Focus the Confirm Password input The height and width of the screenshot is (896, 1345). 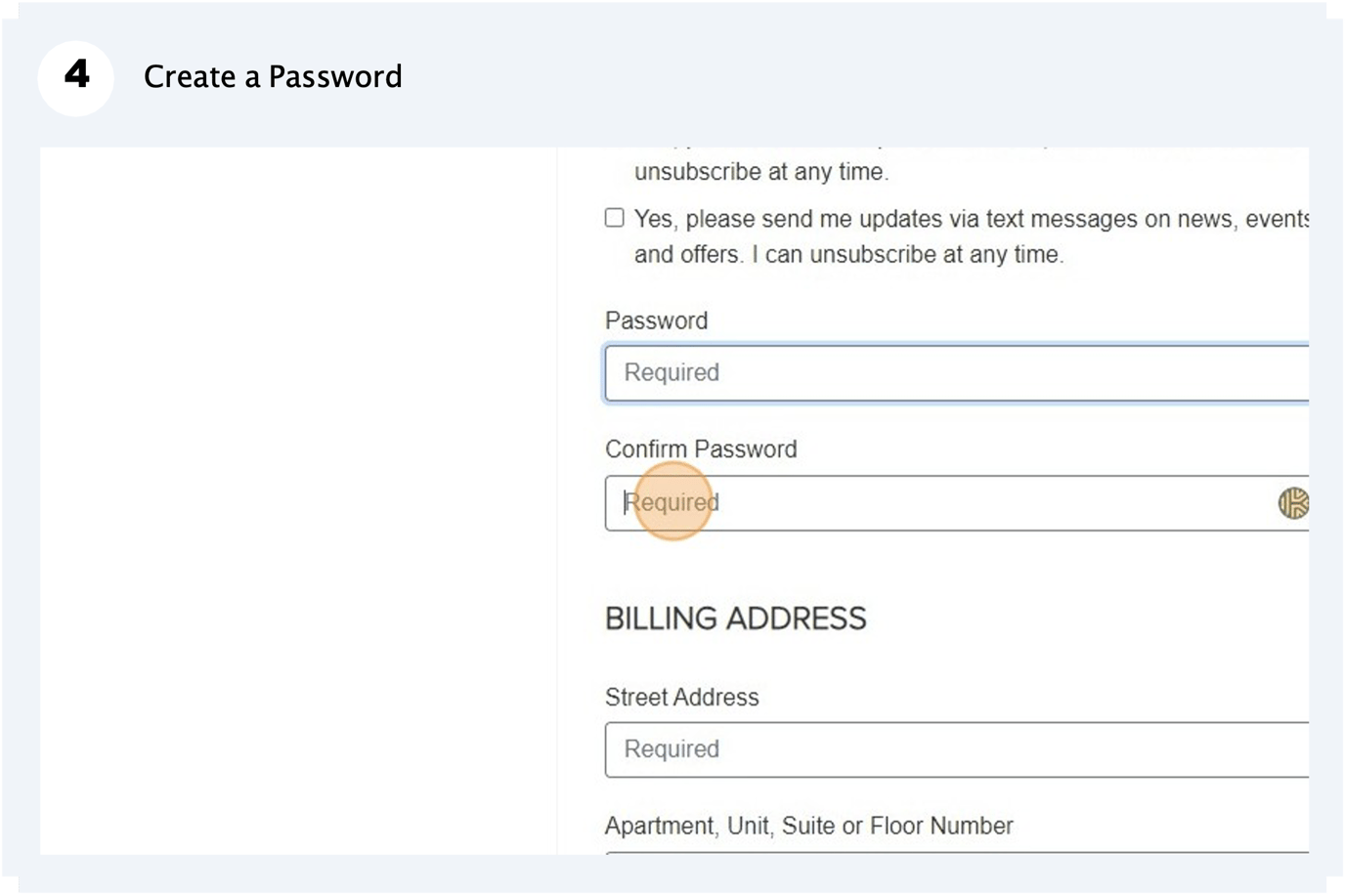click(x=880, y=502)
